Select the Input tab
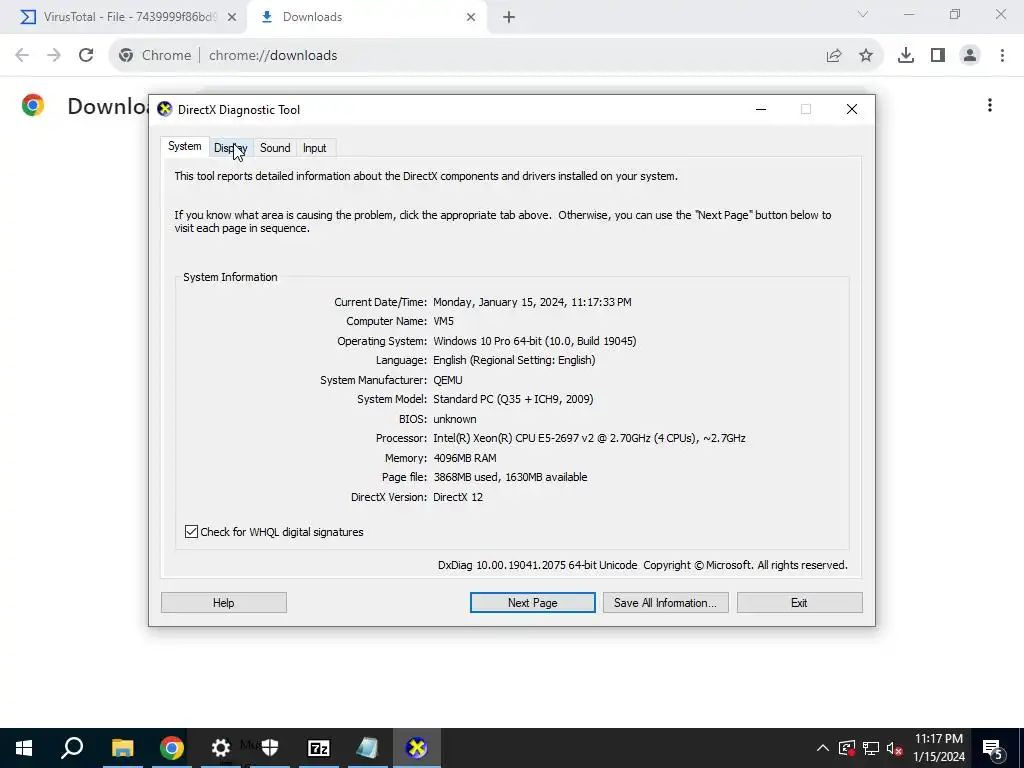The width and height of the screenshot is (1024, 768). tap(314, 148)
